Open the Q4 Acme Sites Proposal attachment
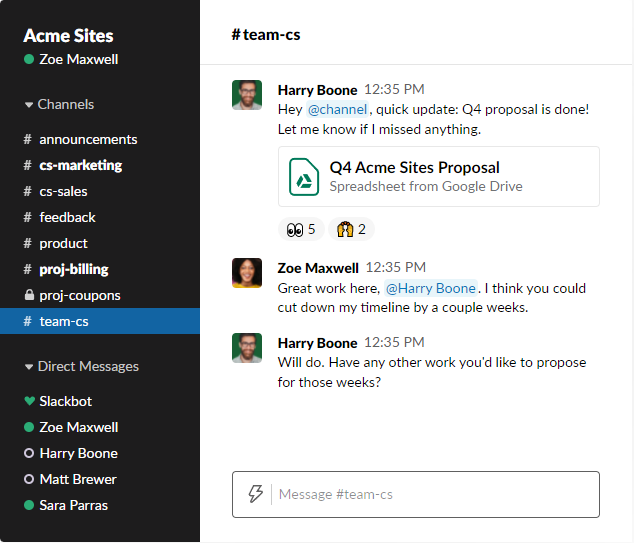 (439, 177)
